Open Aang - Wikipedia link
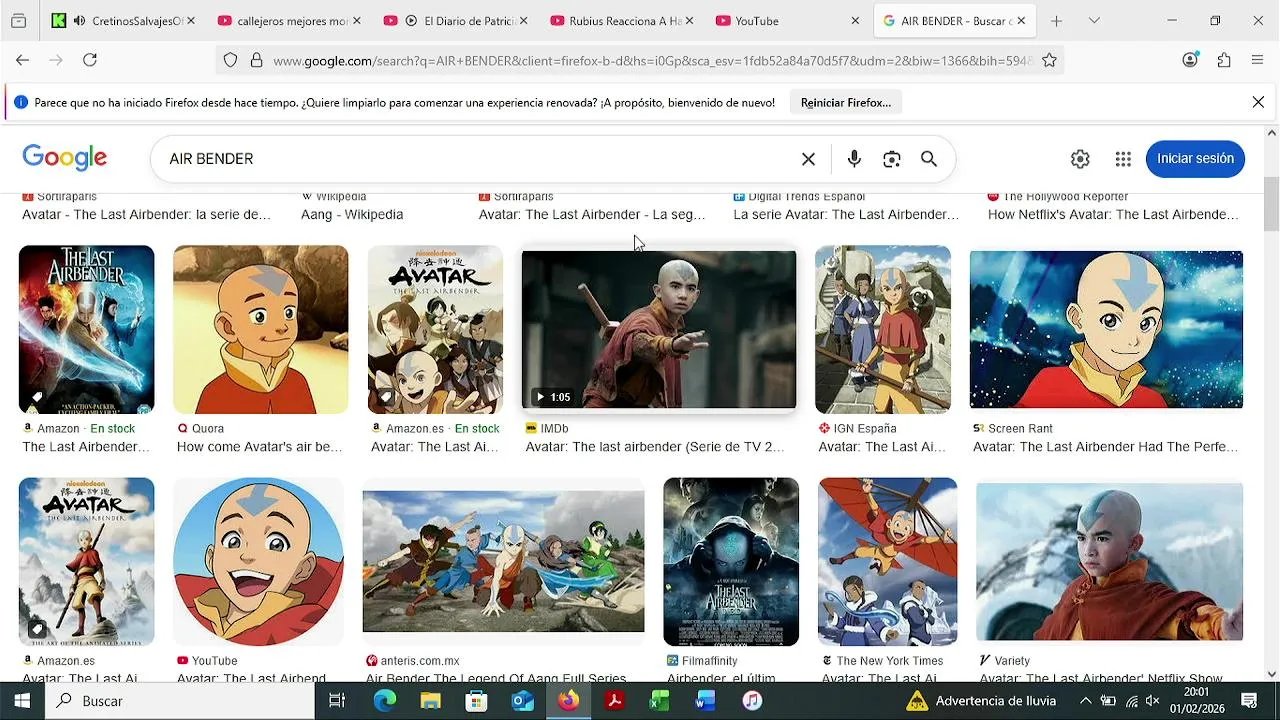Image resolution: width=1280 pixels, height=720 pixels. point(352,215)
